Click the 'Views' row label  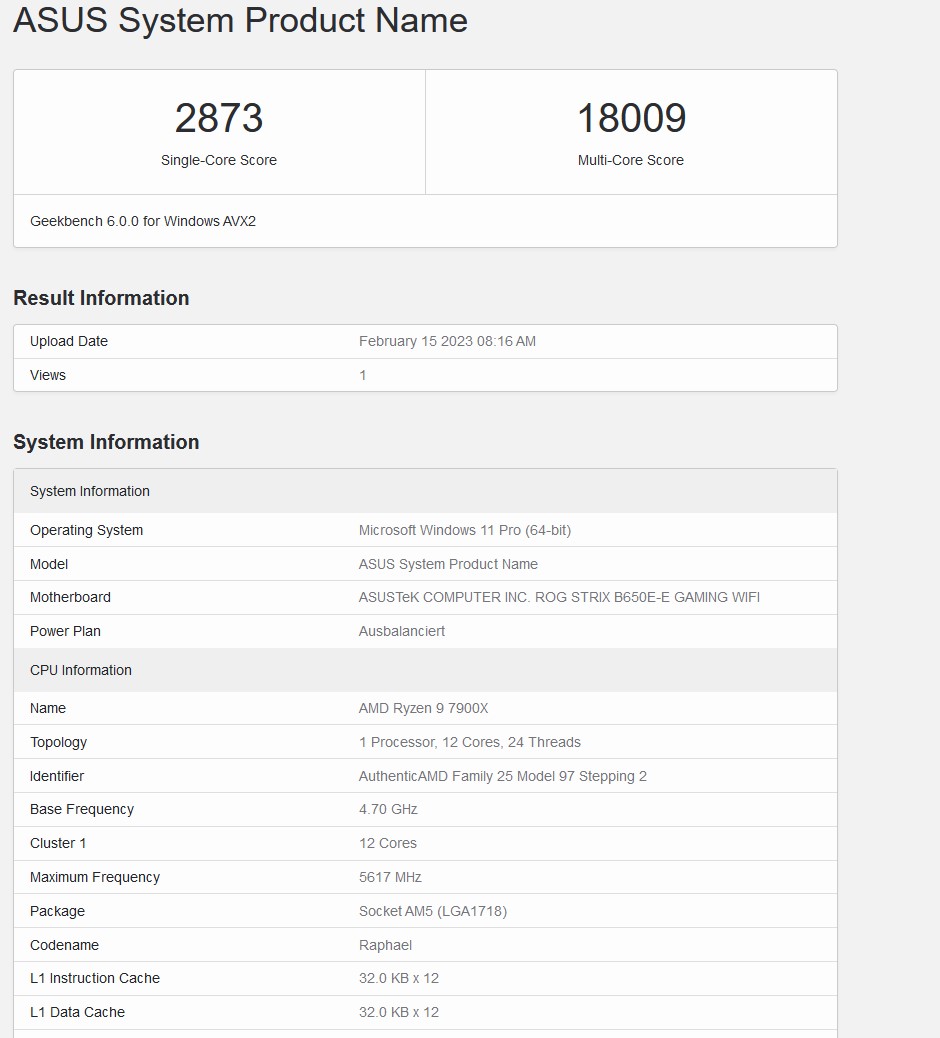pyautogui.click(x=48, y=375)
